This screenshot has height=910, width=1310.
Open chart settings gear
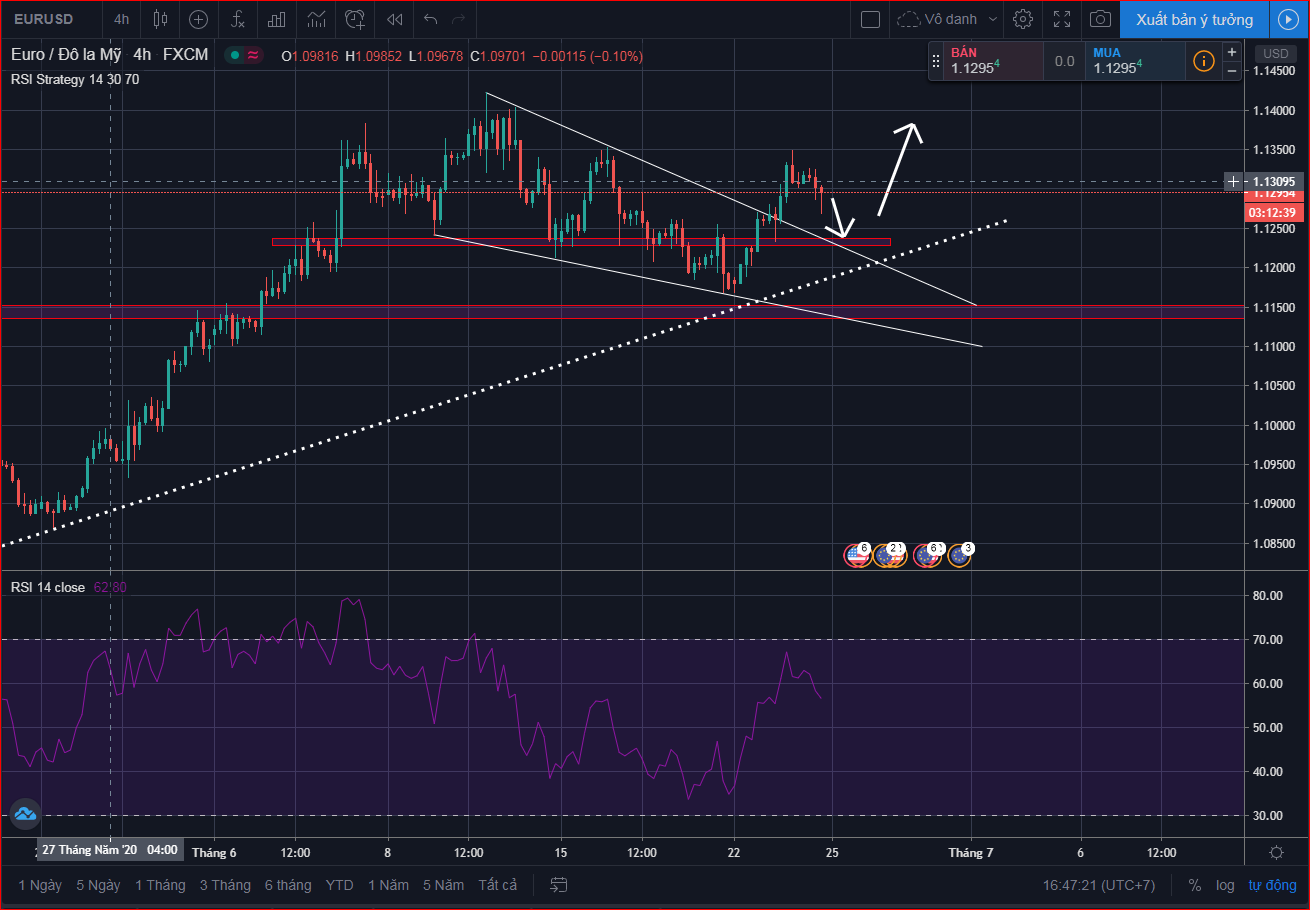1022,19
